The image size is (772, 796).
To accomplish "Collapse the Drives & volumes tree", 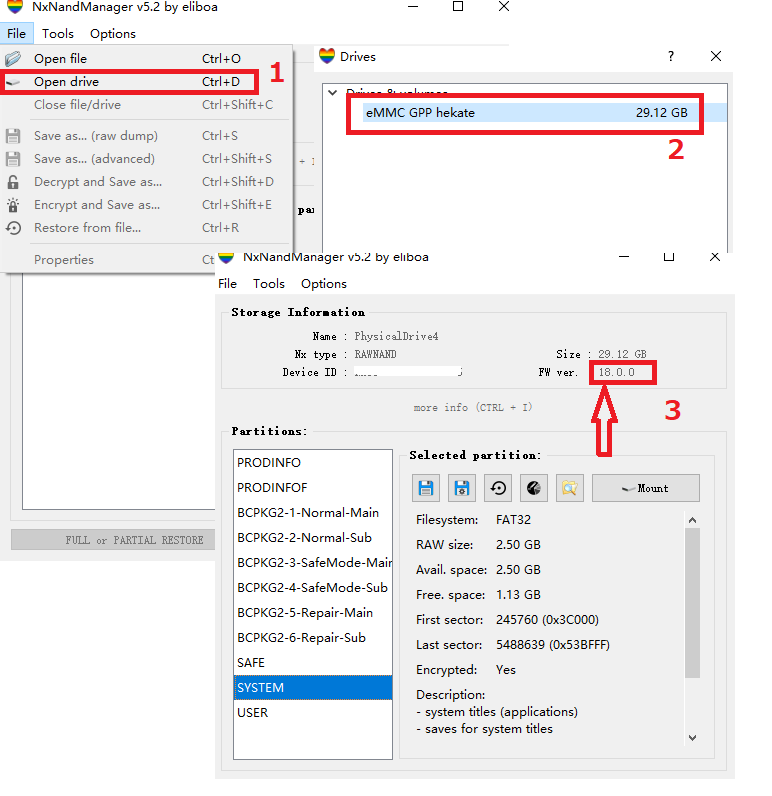I will pos(333,92).
